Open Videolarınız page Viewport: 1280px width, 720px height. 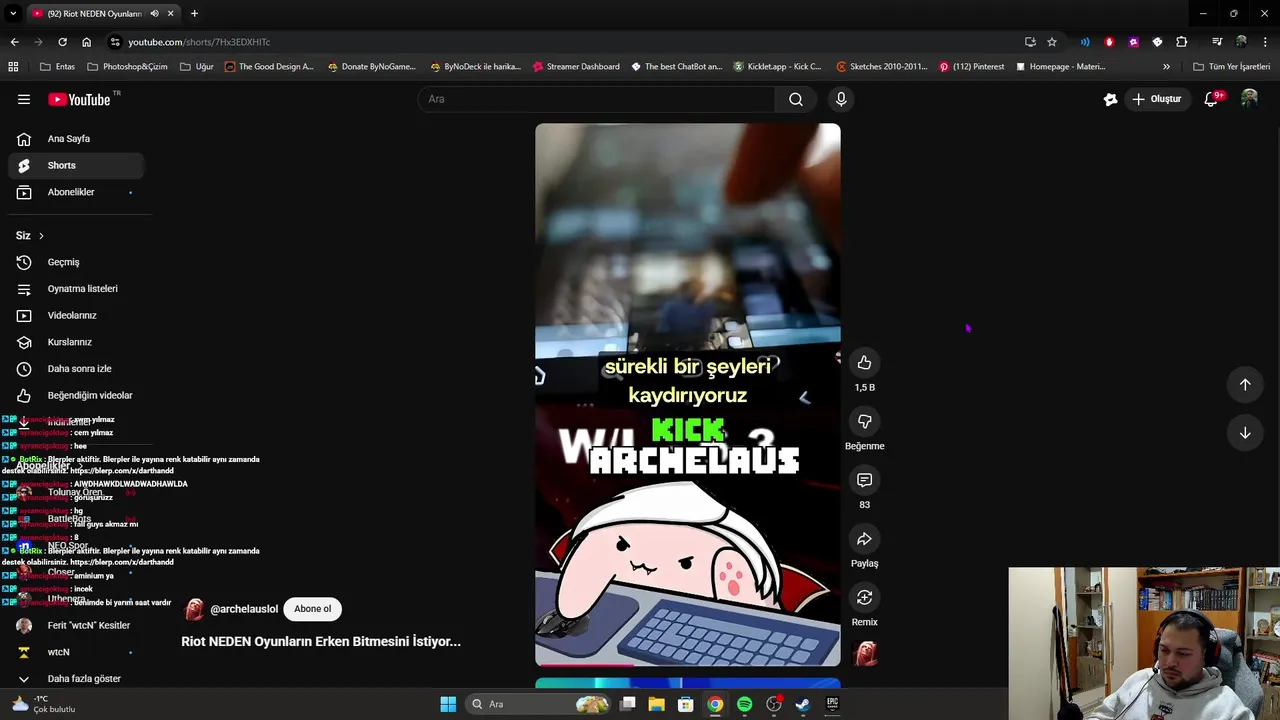point(76,315)
